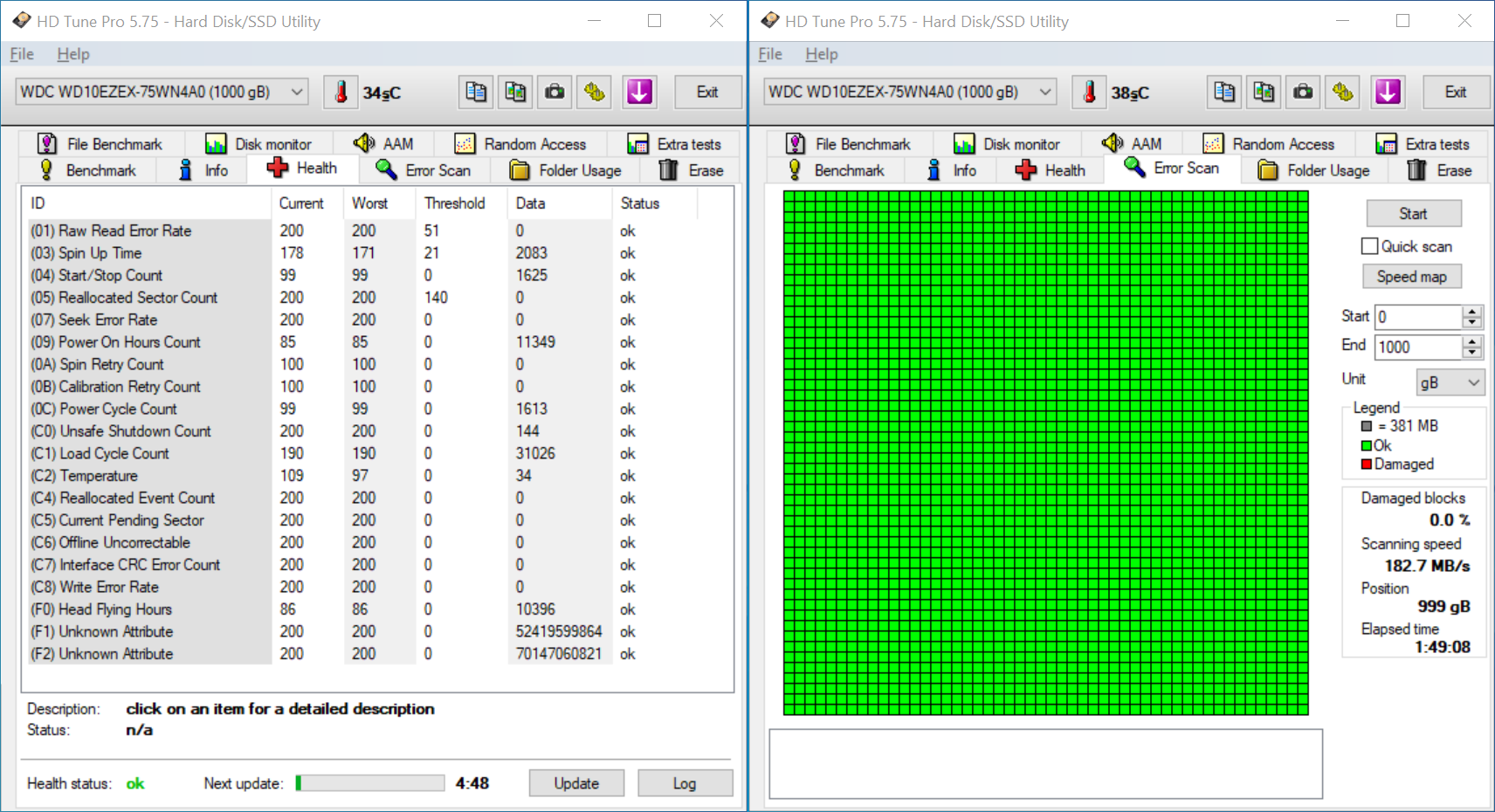The width and height of the screenshot is (1495, 812).
Task: Click camera icon in right window toolbar
Action: [1303, 92]
